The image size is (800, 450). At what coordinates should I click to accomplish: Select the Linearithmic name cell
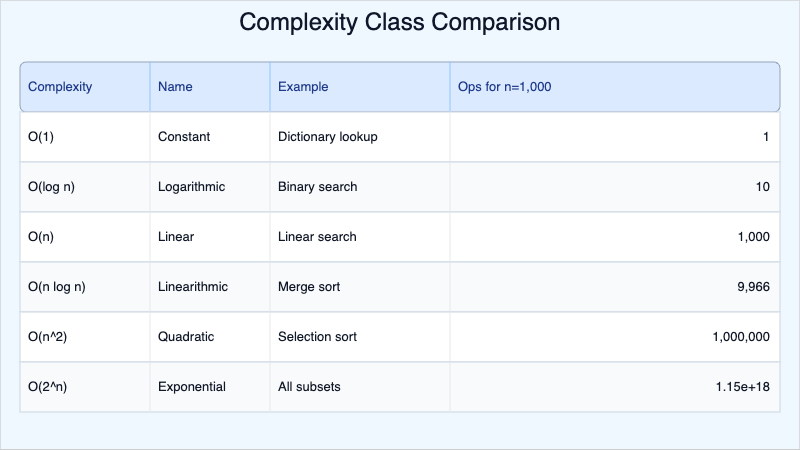[x=193, y=287]
